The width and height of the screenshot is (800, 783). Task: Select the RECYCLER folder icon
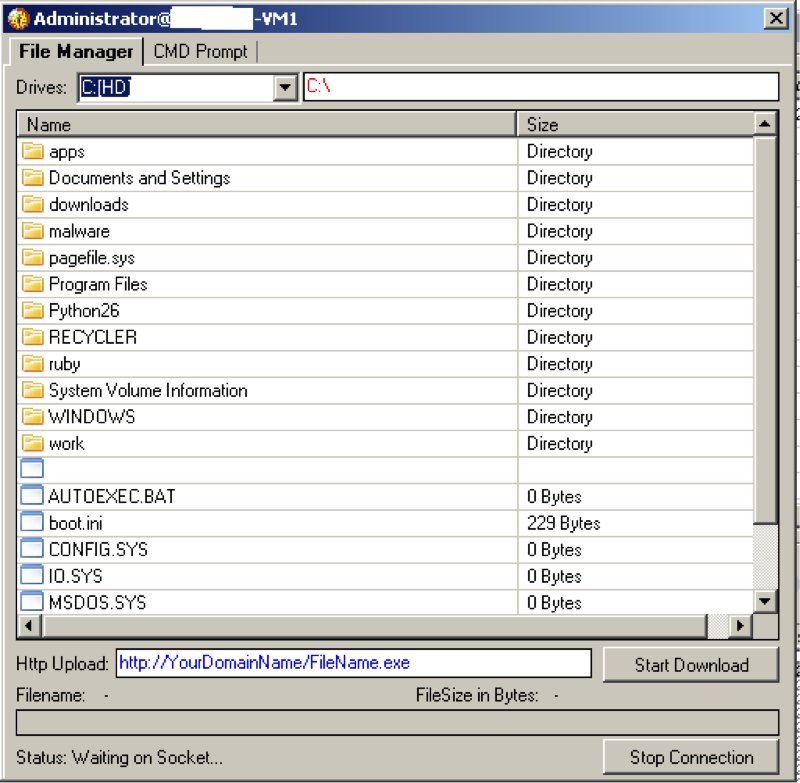(33, 337)
